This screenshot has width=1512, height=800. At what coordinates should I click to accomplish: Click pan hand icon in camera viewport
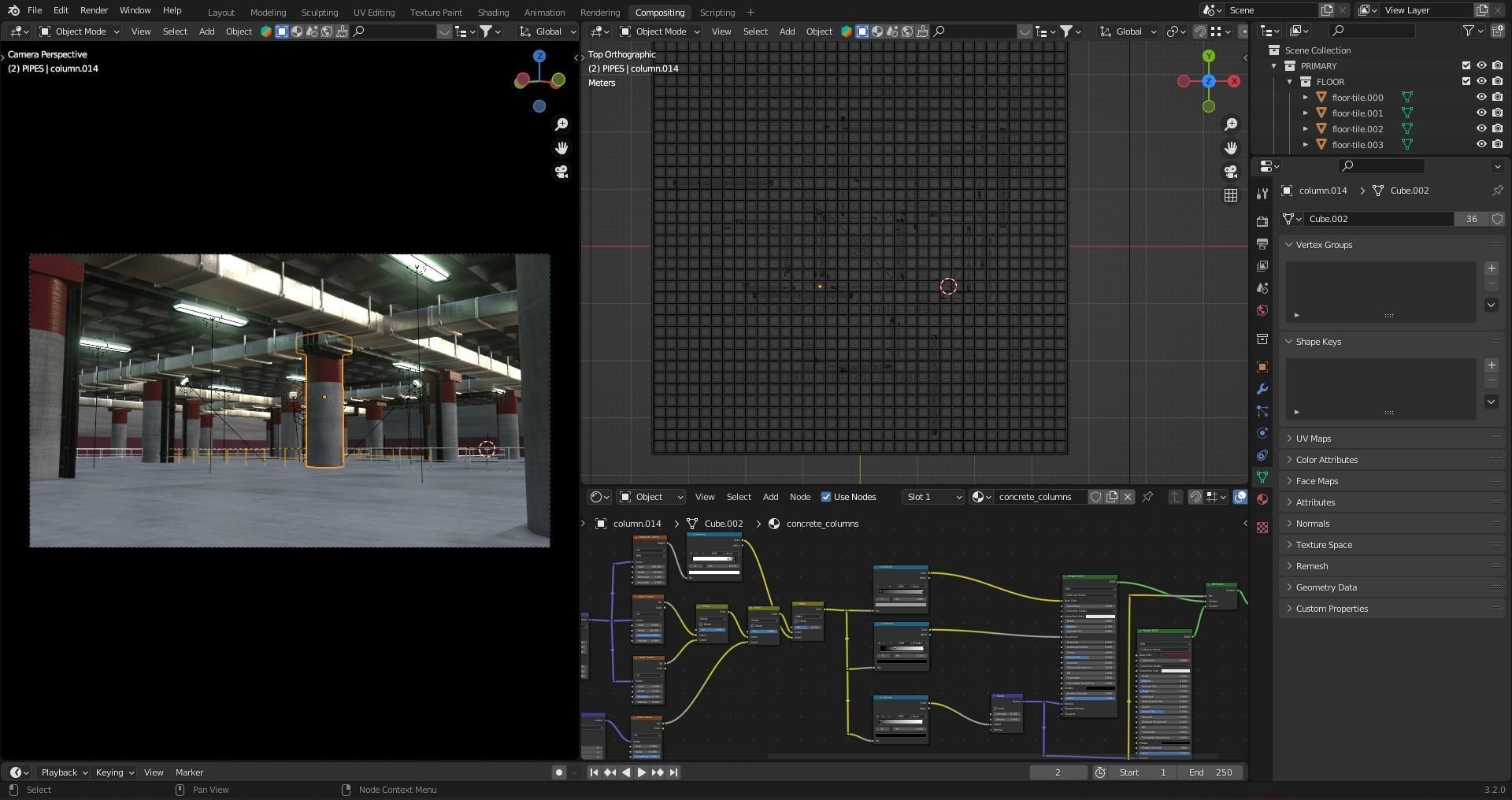coord(561,148)
